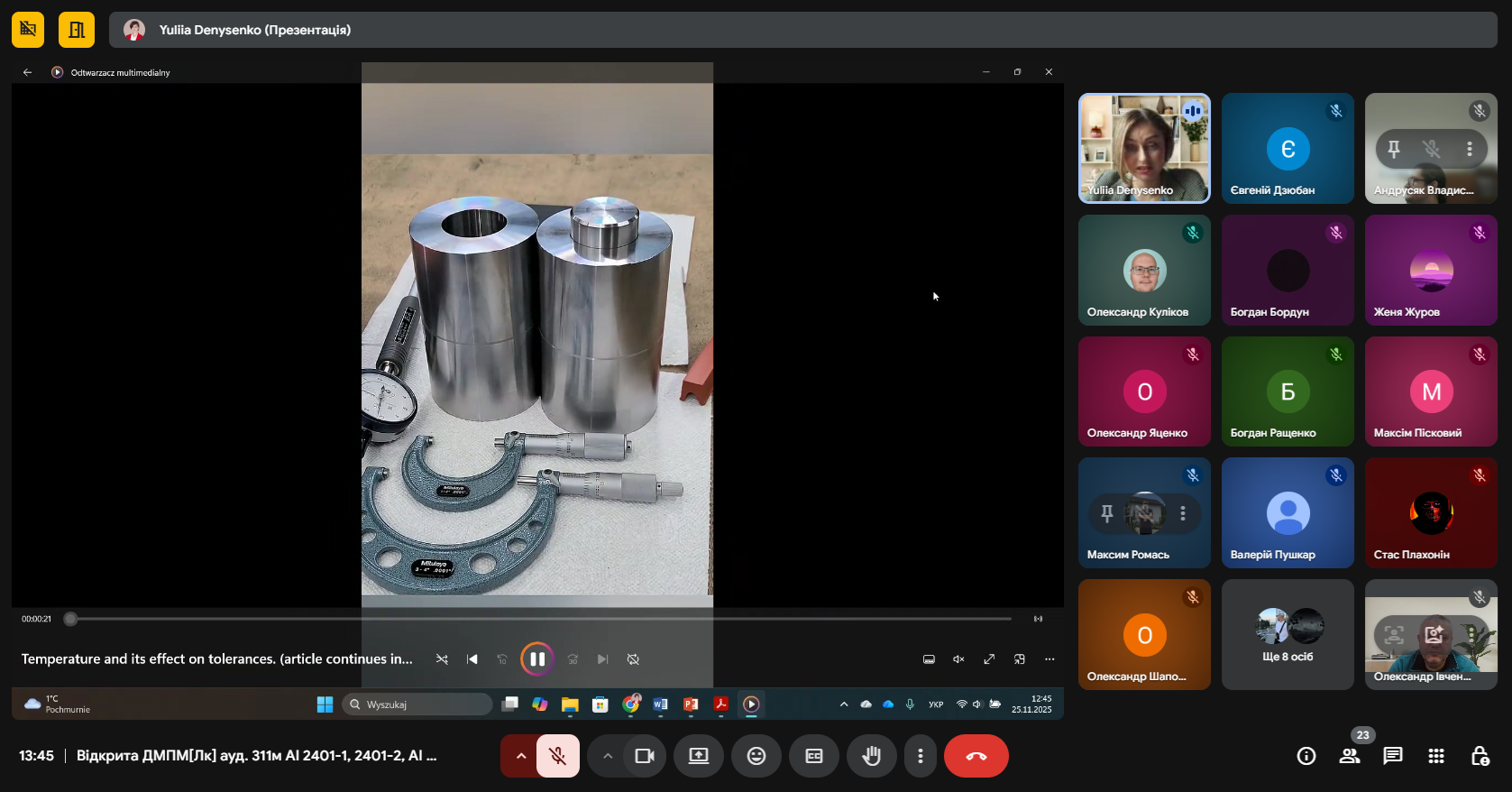Viewport: 1512px width, 792px height.
Task: Open the Yuliia Denysenko presentation tab header
Action: pos(255,30)
